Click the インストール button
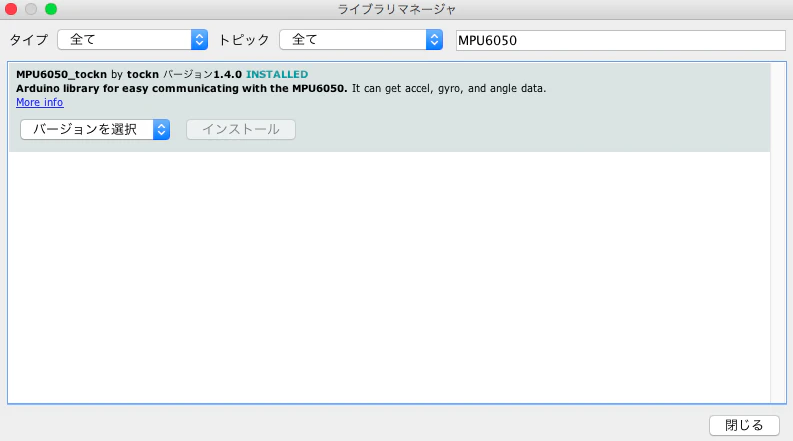The height and width of the screenshot is (441, 793). click(x=241, y=129)
